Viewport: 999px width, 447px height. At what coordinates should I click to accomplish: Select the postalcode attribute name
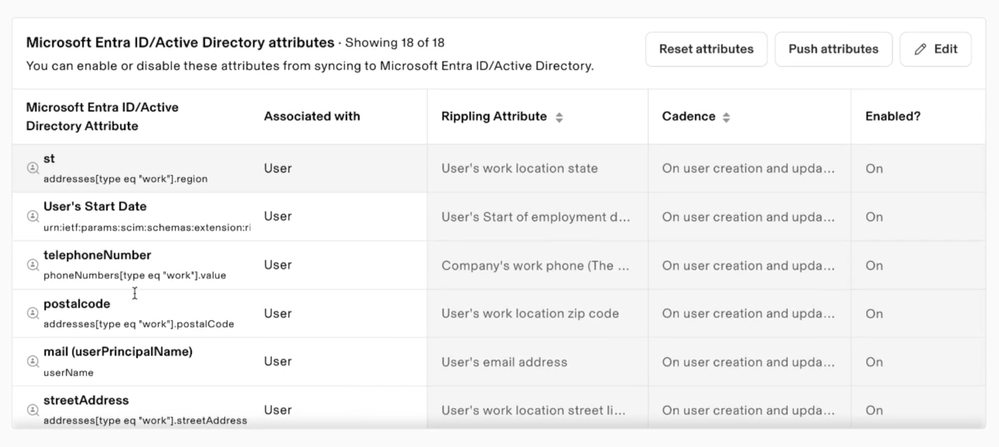click(x=76, y=304)
